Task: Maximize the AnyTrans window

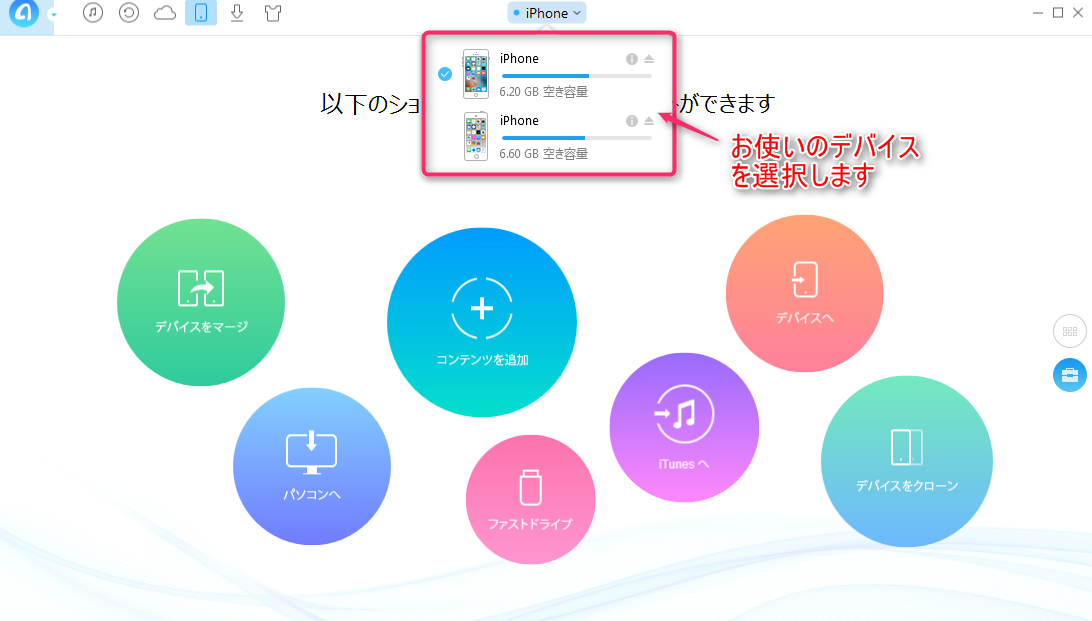Action: point(1058,13)
